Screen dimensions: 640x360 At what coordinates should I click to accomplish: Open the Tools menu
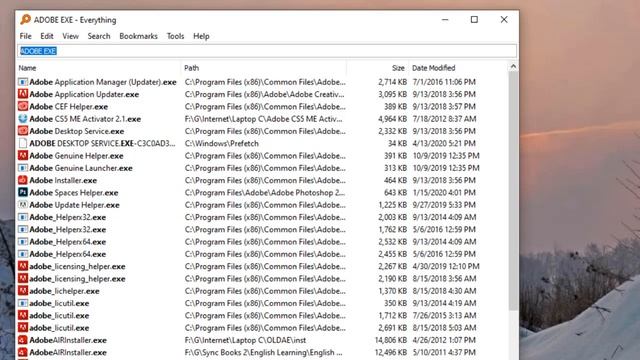click(175, 36)
